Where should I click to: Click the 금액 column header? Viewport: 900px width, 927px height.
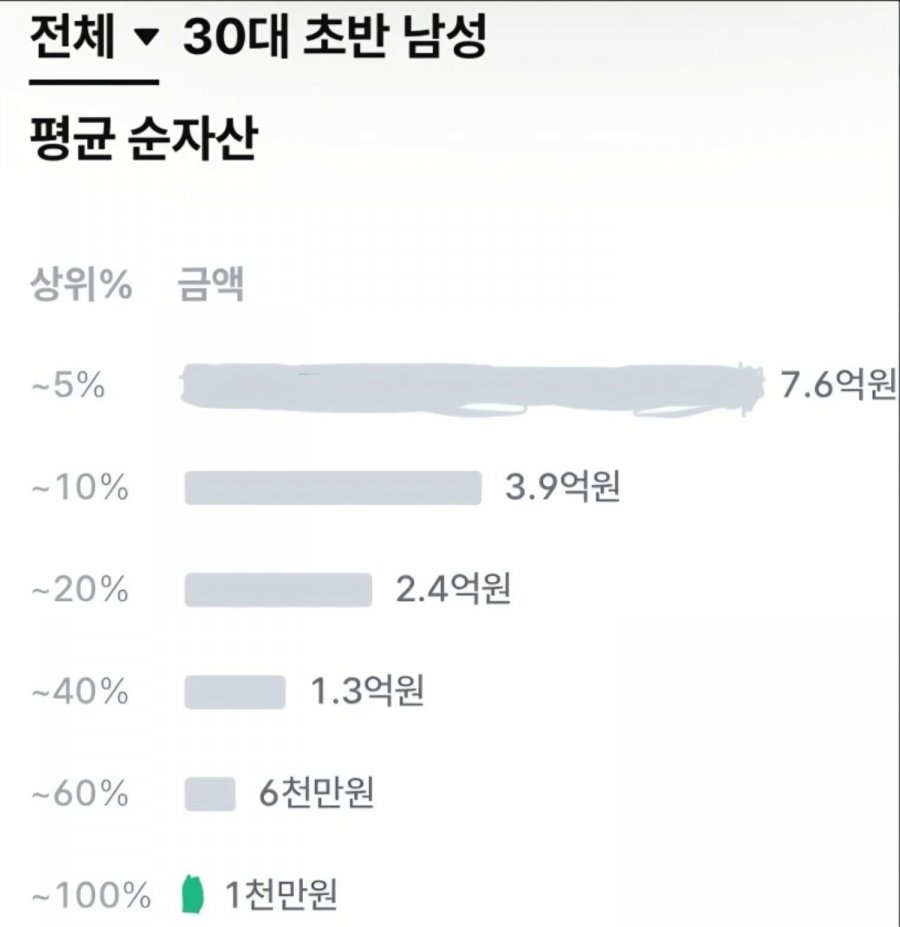tap(211, 284)
